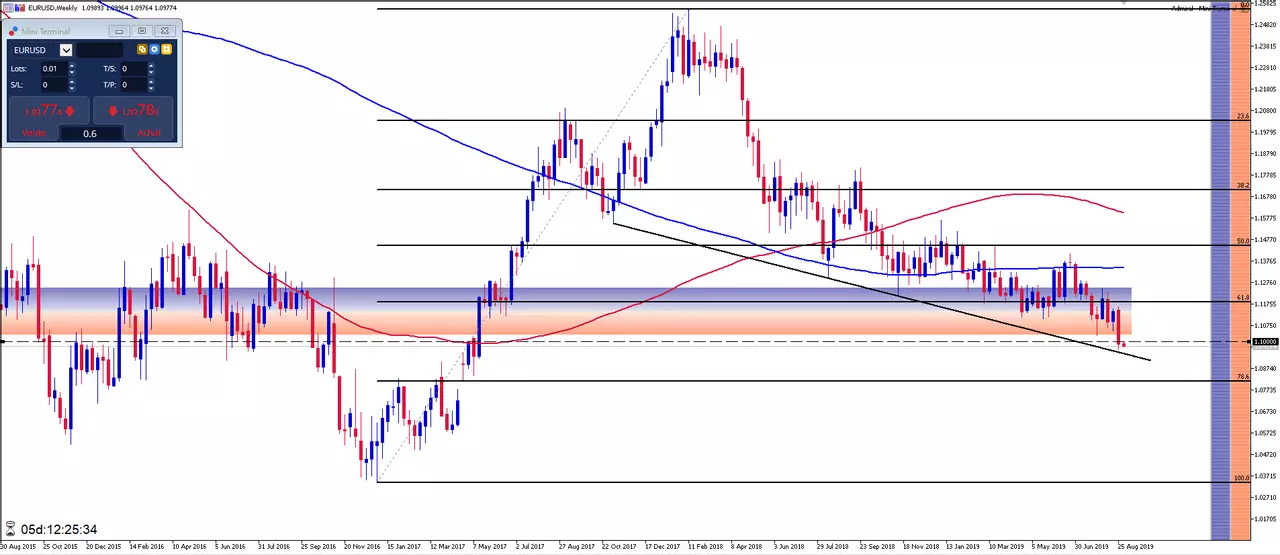Open the EURUSD symbol dropdown

(66, 50)
